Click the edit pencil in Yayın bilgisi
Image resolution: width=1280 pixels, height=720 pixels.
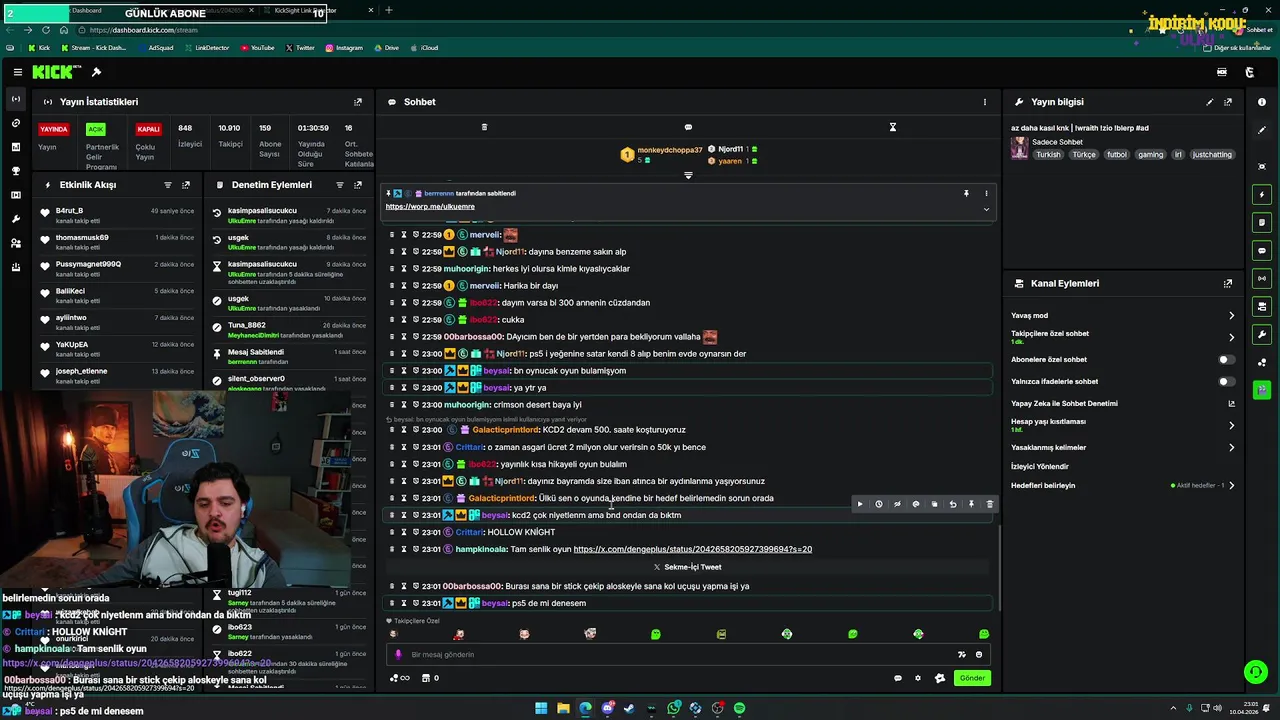point(1209,102)
